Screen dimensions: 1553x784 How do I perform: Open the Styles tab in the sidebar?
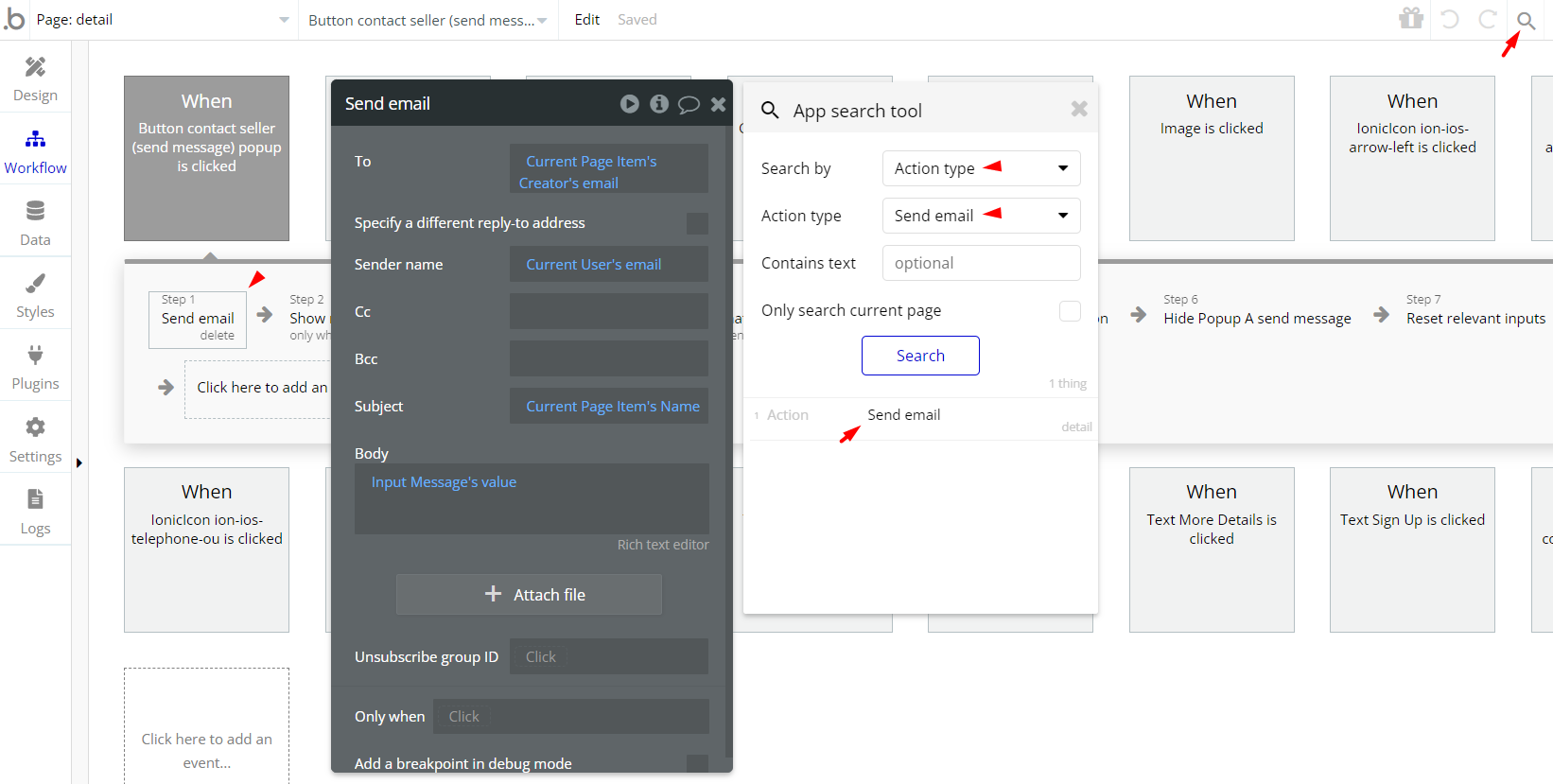[35, 296]
